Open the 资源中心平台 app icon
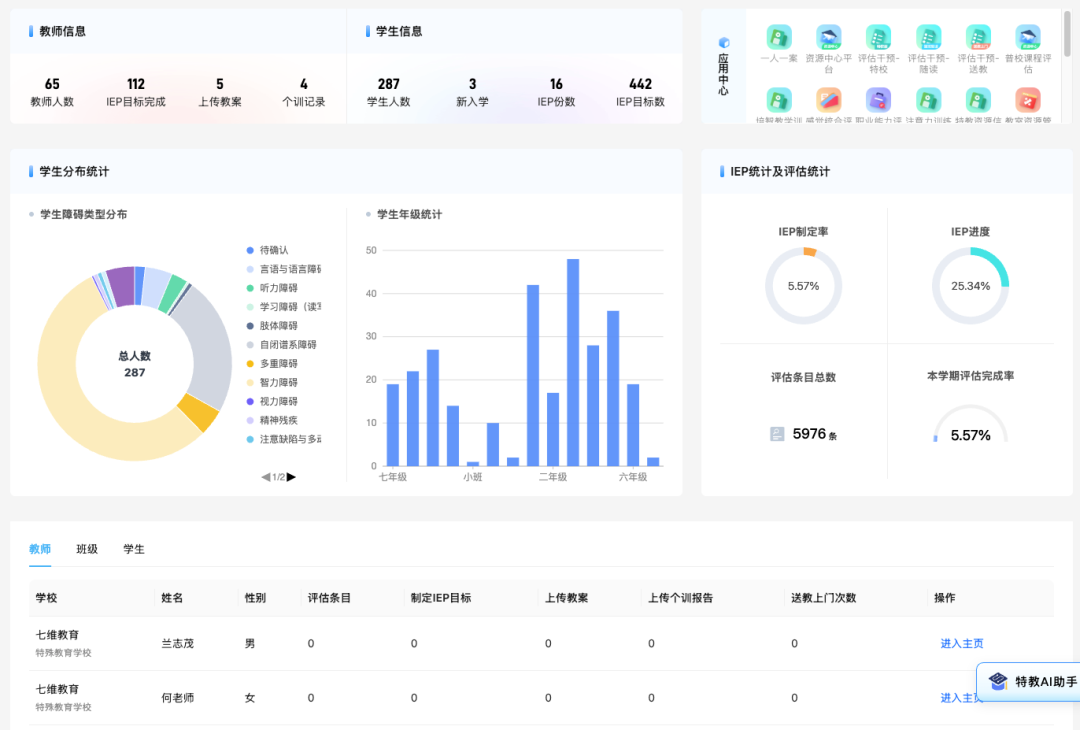Image resolution: width=1080 pixels, height=730 pixels. click(x=829, y=36)
